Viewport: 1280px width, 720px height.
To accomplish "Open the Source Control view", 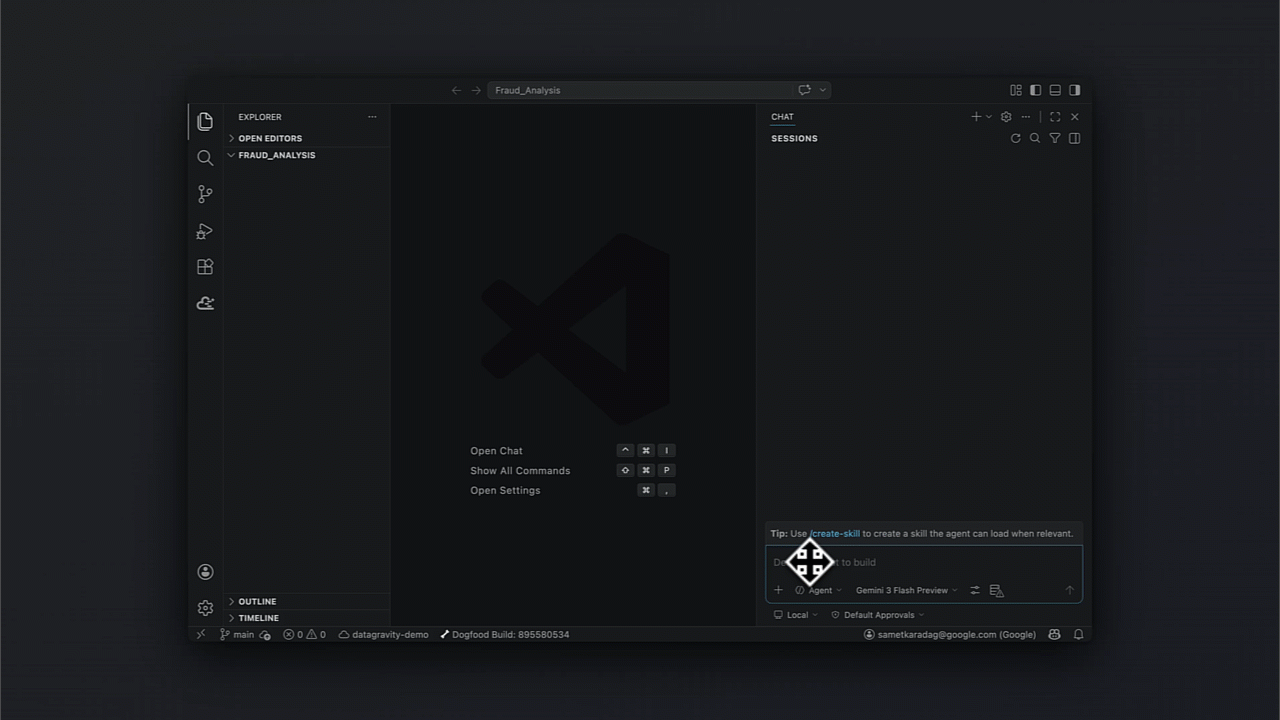I will 205,194.
